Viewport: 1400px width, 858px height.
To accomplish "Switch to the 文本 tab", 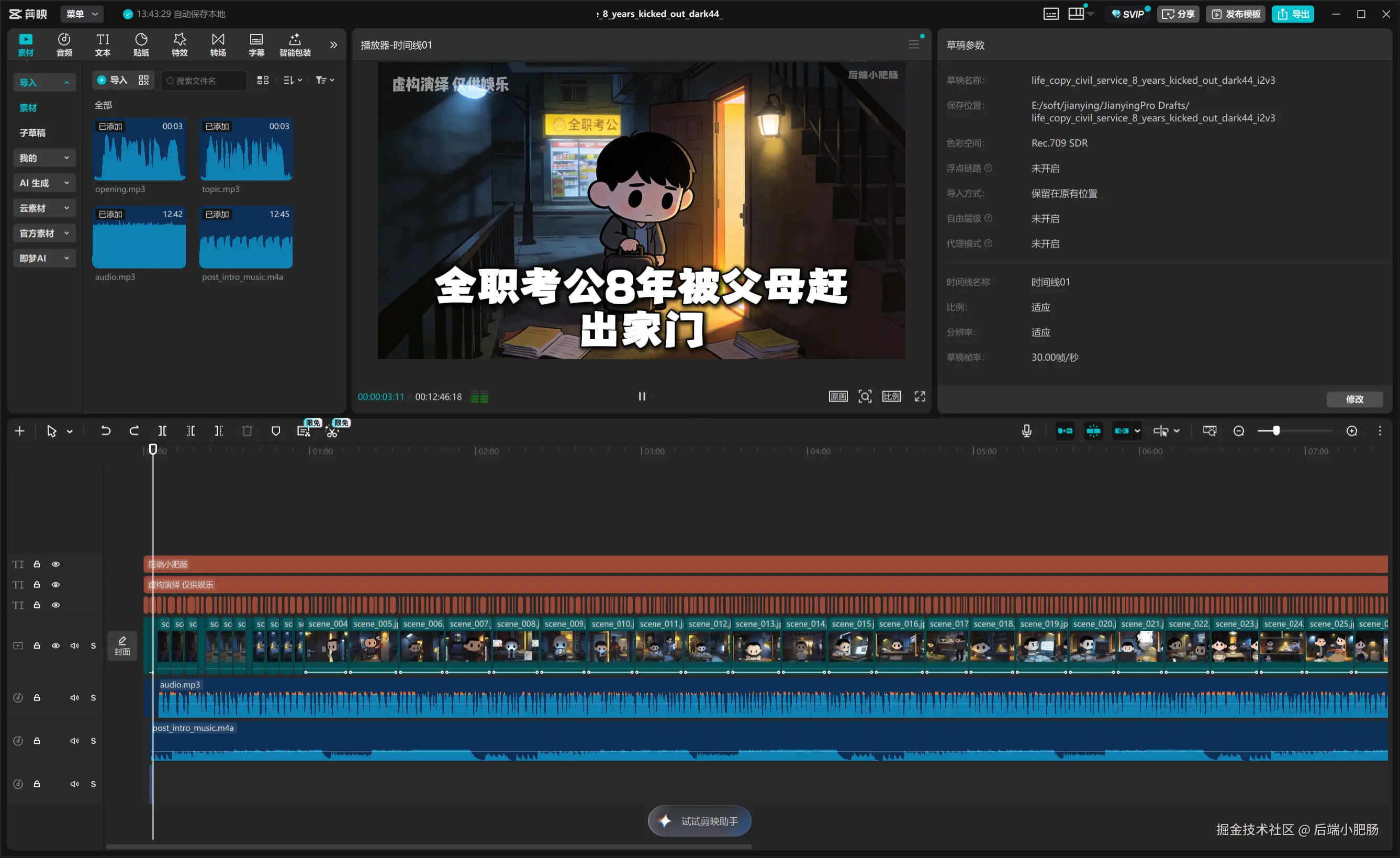I will pos(103,45).
